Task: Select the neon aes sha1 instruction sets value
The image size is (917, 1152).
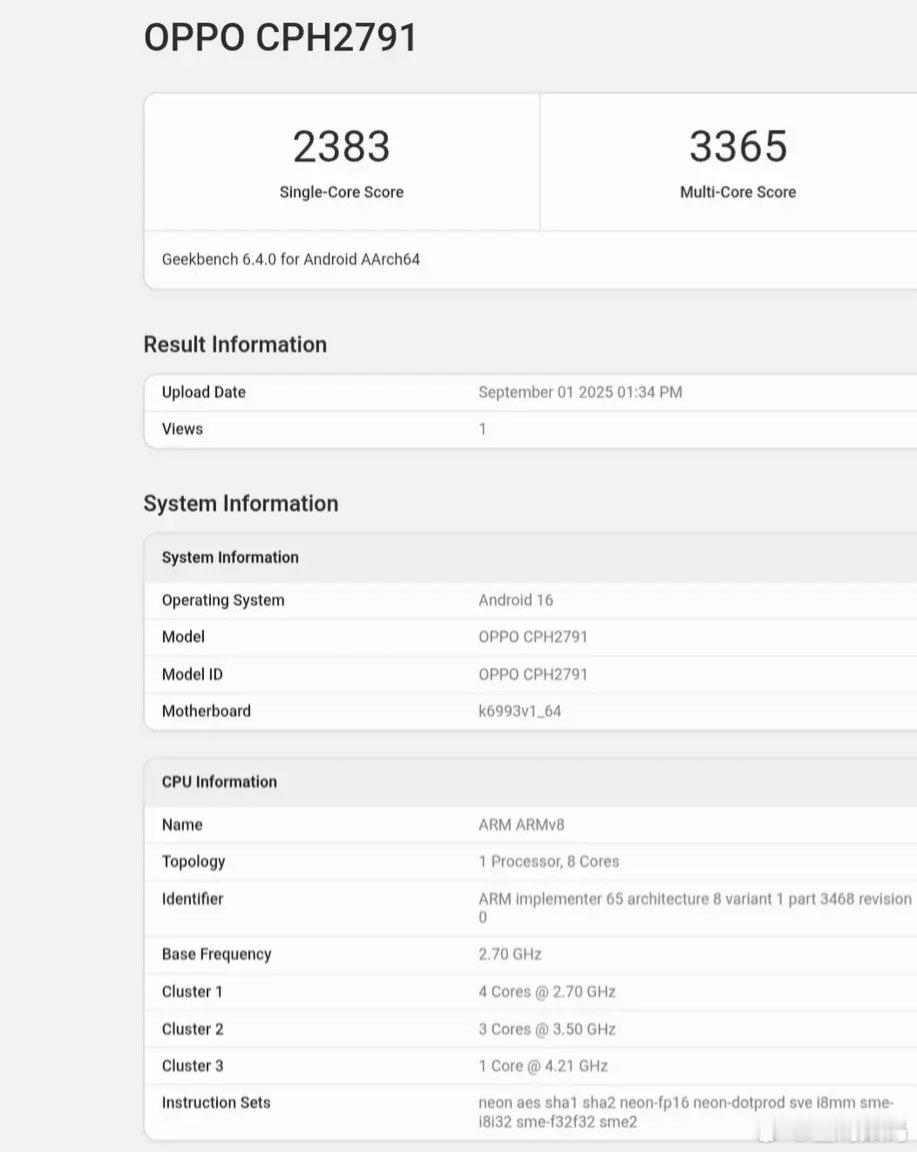Action: pos(686,1112)
